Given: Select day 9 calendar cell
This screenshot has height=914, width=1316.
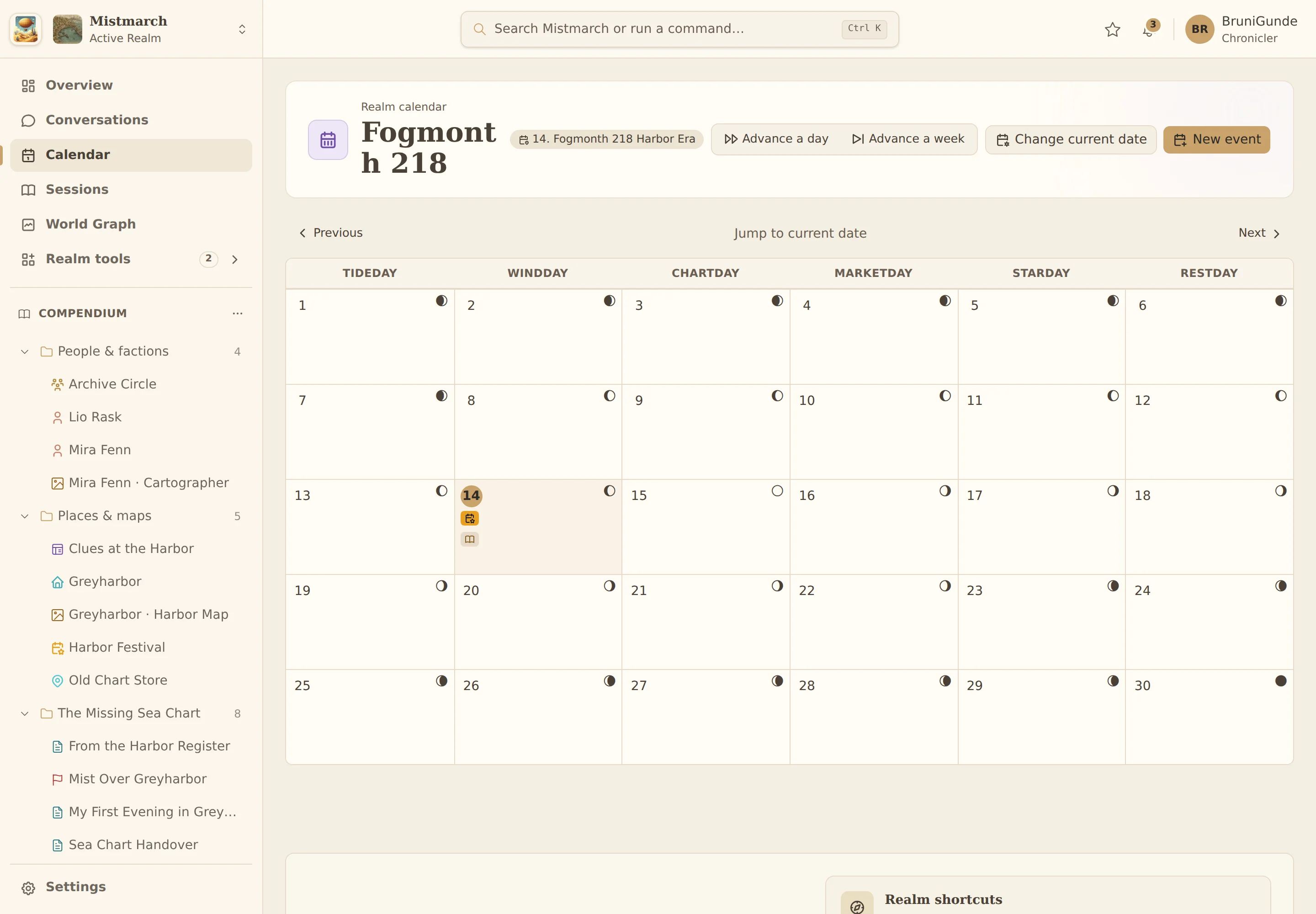Looking at the screenshot, I should 706,432.
